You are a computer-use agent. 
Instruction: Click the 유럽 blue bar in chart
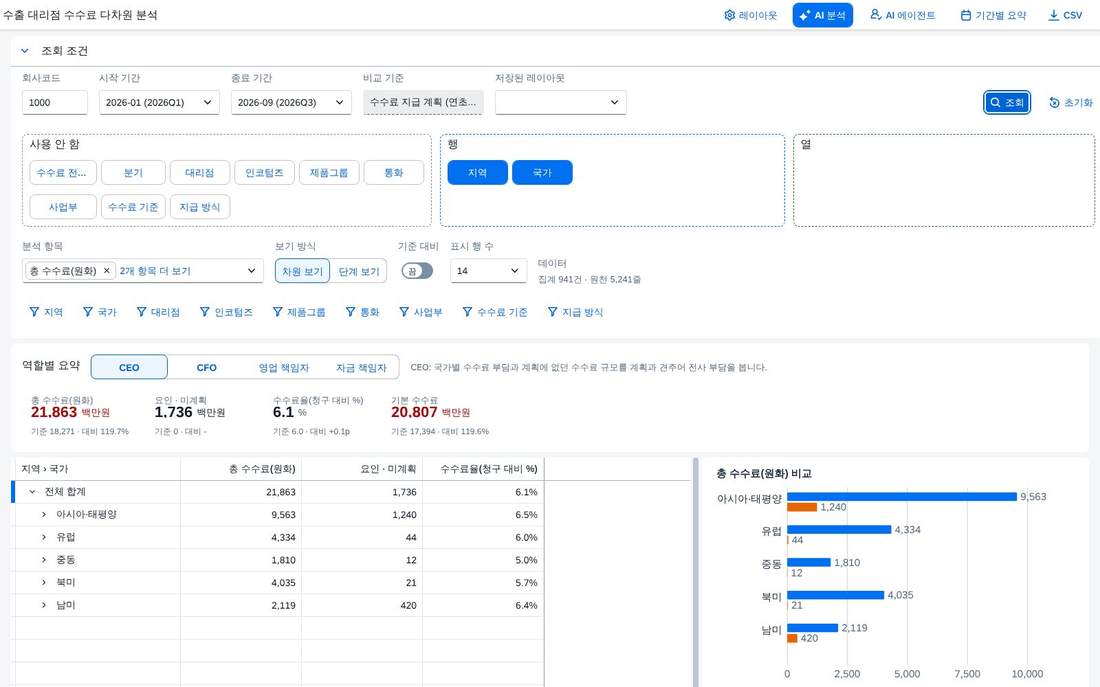(x=839, y=529)
